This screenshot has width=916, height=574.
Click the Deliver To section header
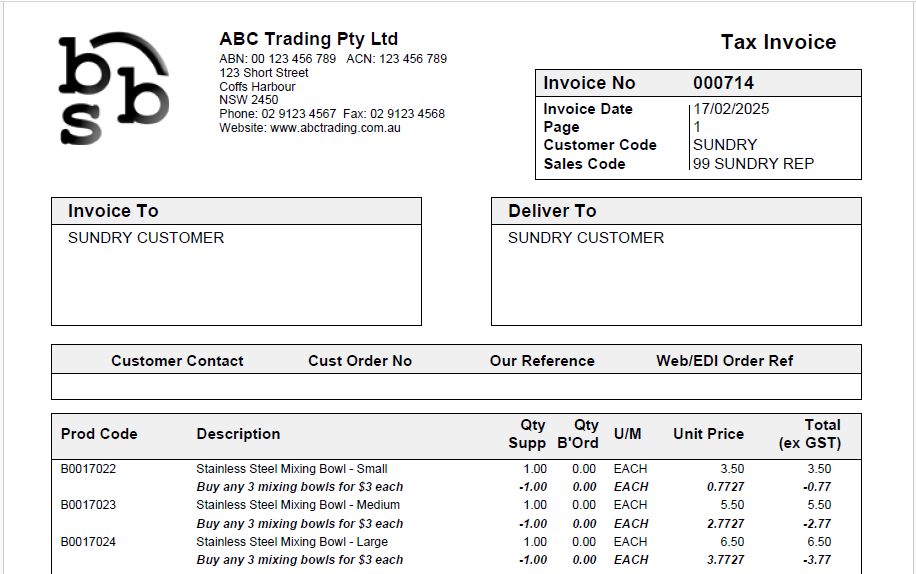pos(552,211)
